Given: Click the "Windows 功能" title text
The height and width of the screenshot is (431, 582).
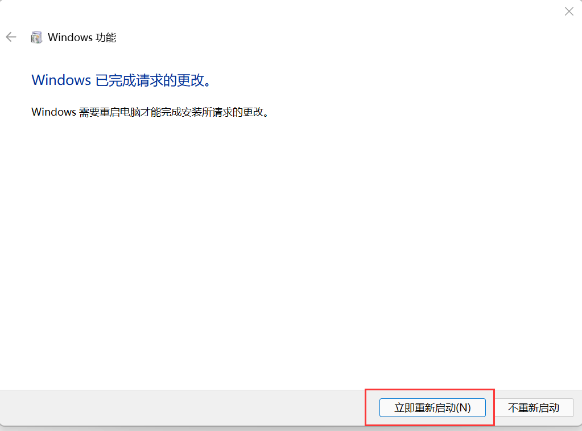Looking at the screenshot, I should (x=82, y=37).
